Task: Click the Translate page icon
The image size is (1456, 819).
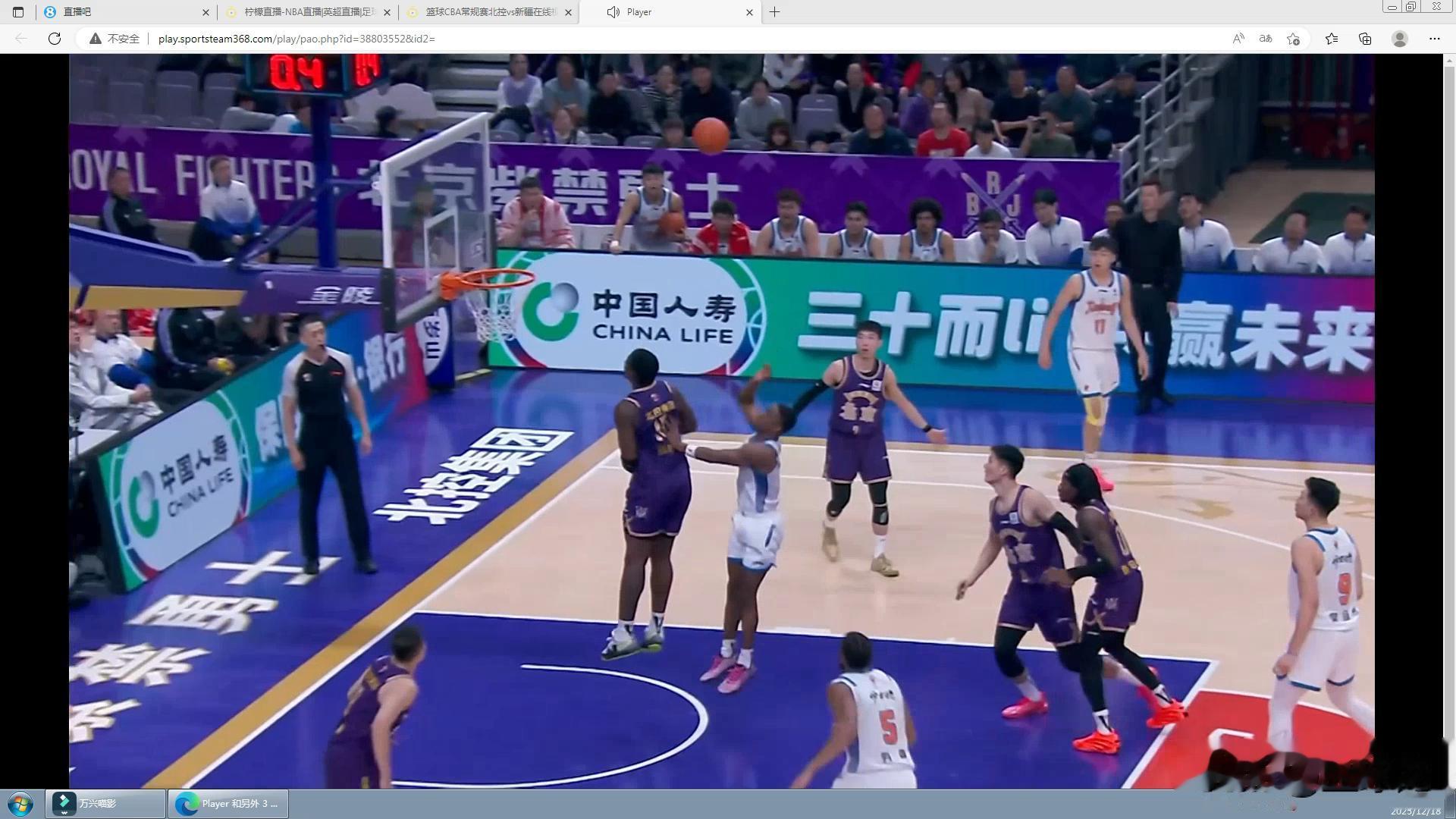Action: 1266,39
